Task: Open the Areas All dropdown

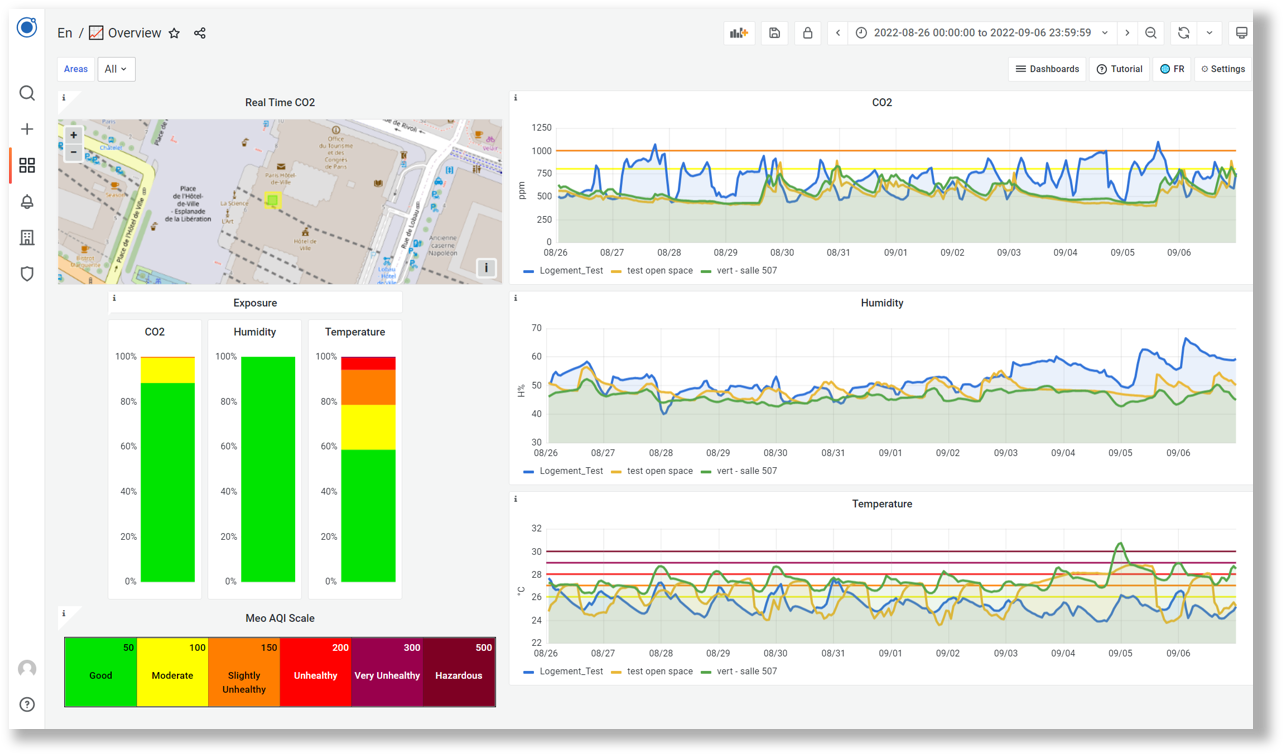Action: [114, 69]
